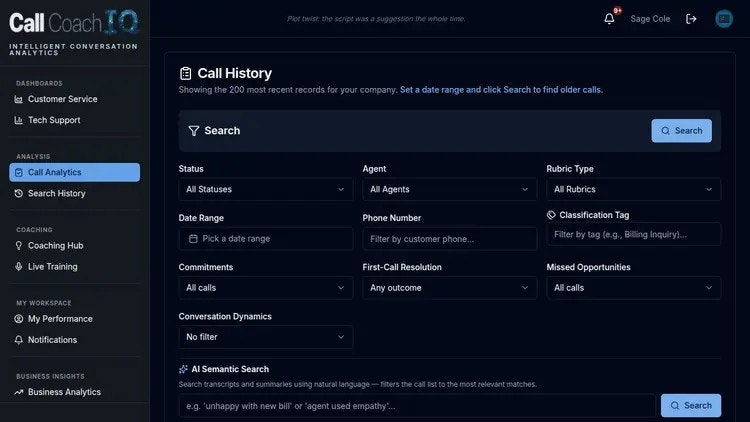The width and height of the screenshot is (750, 422).
Task: Focus the Phone Number filter field
Action: (x=449, y=238)
